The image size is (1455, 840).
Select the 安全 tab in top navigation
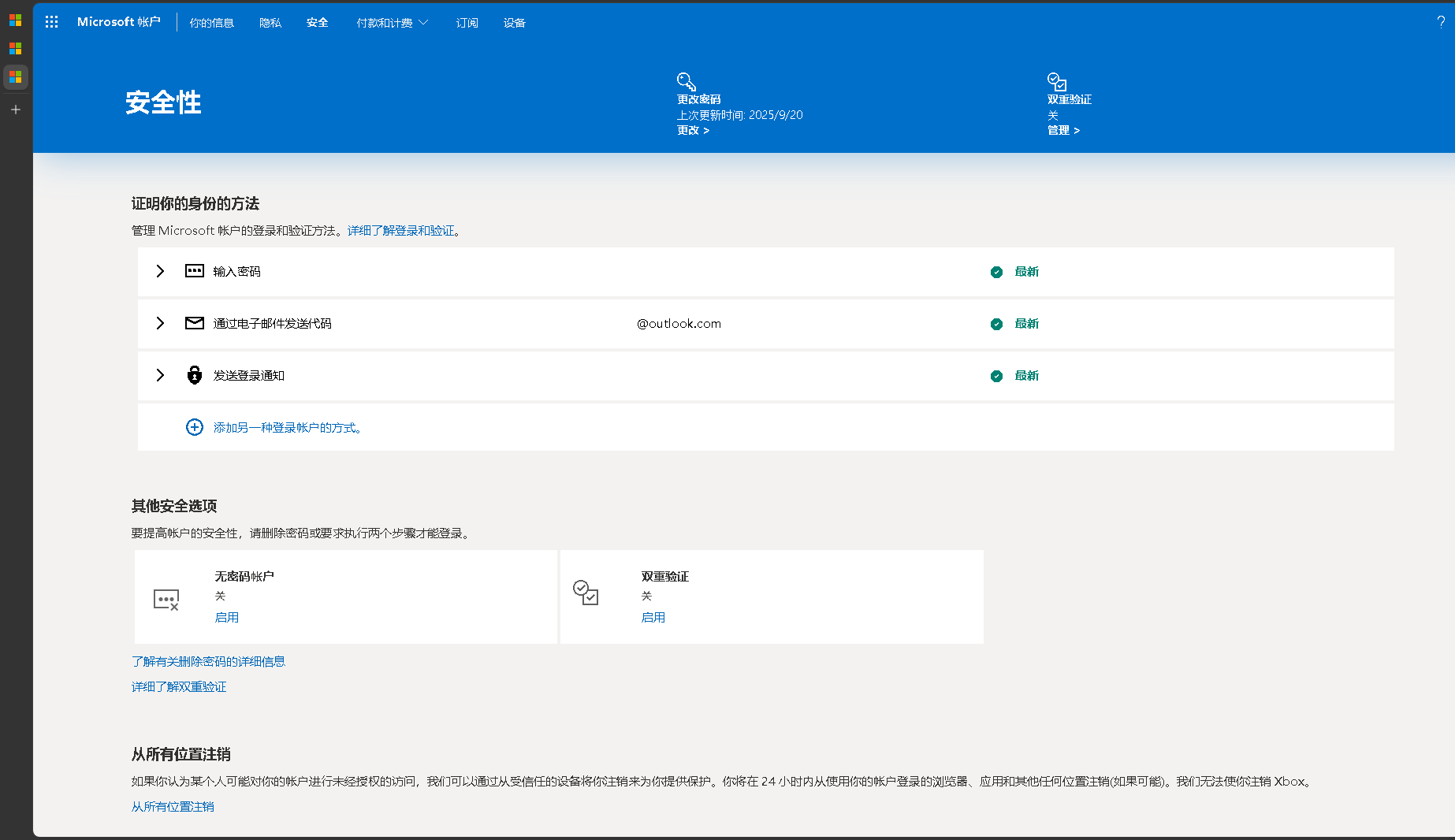coord(318,23)
